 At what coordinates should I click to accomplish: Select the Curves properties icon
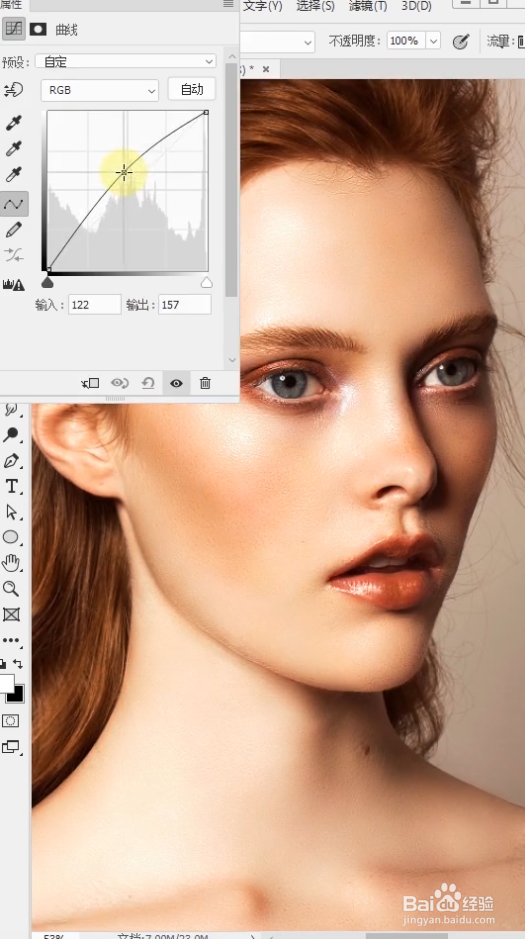(x=14, y=29)
